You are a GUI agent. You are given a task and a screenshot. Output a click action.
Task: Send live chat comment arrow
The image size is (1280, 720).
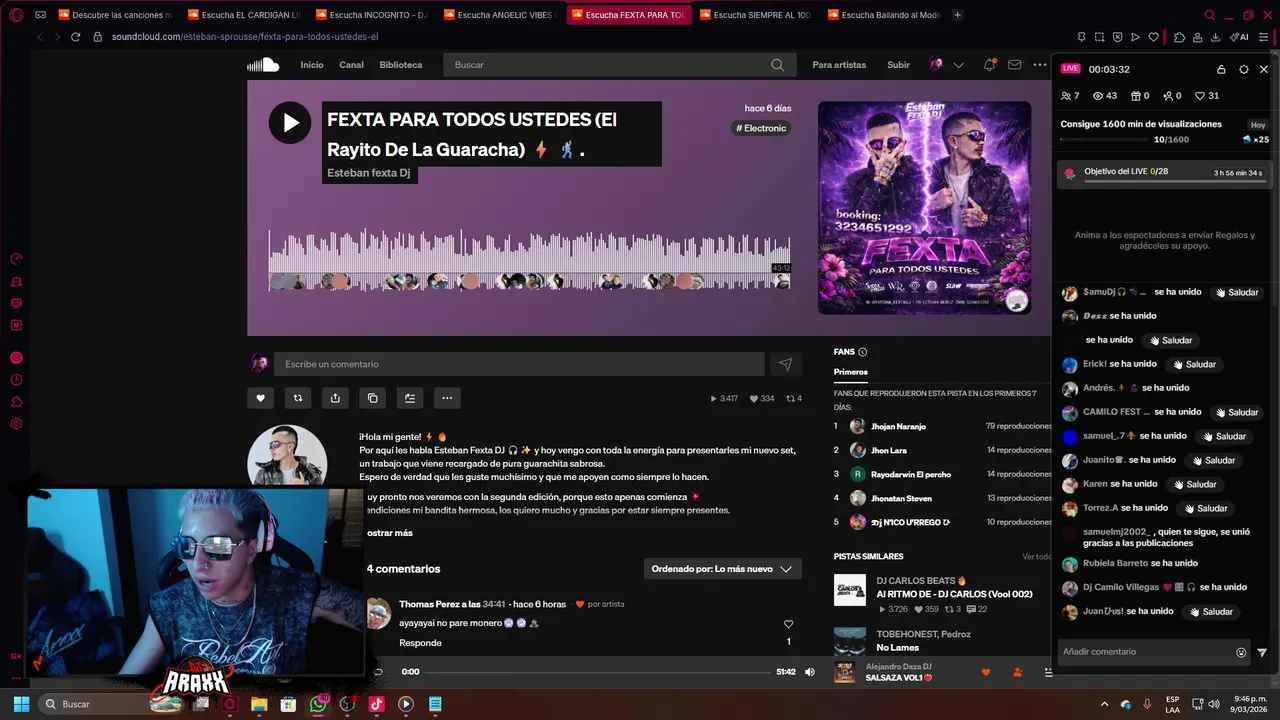coord(1262,652)
